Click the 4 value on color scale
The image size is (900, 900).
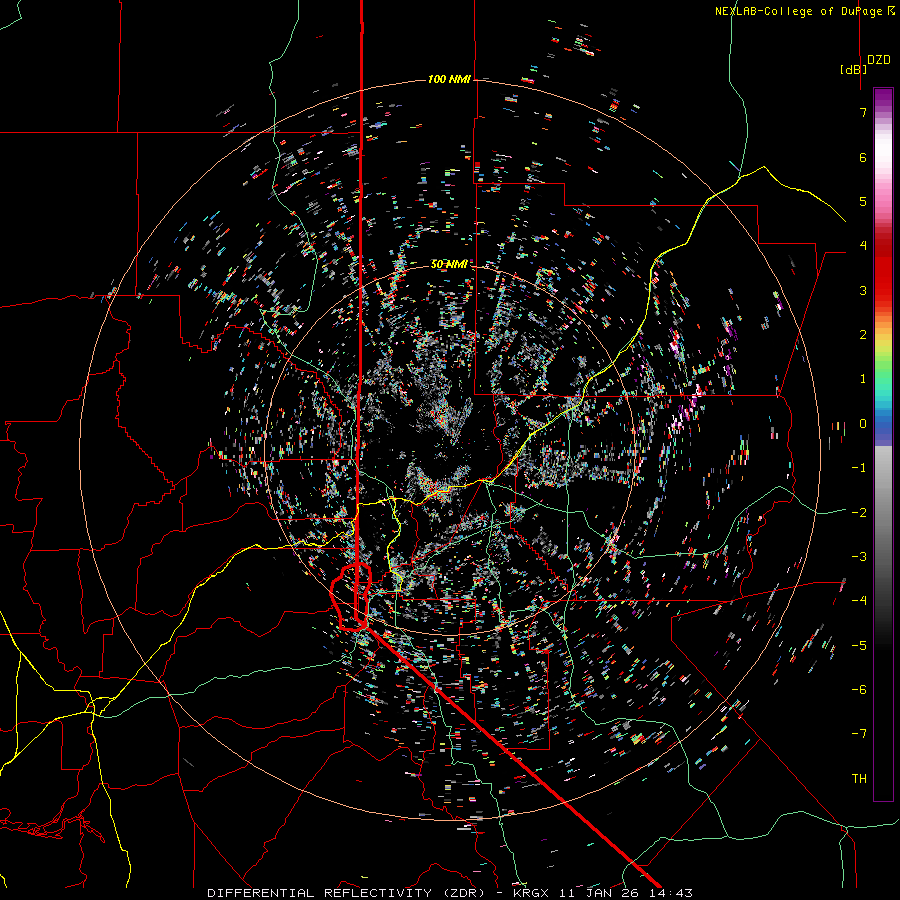tap(863, 246)
